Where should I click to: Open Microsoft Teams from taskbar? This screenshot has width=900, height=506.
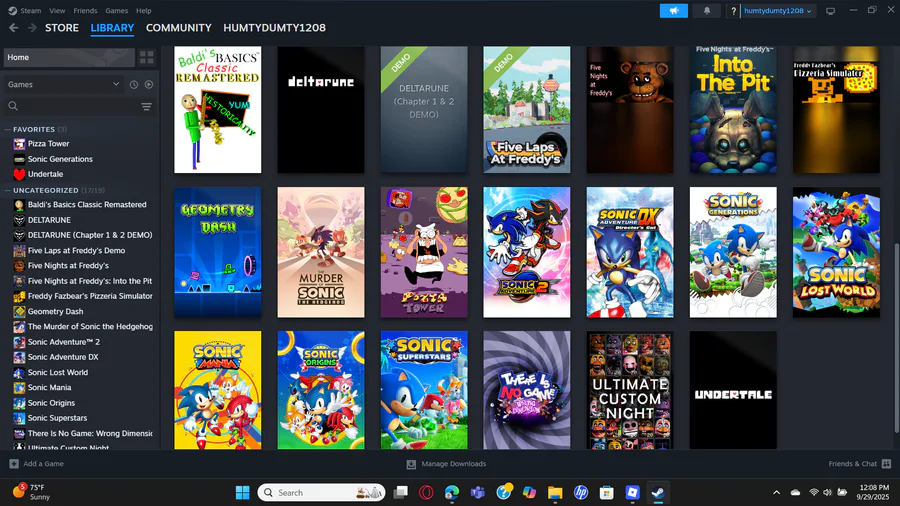coord(478,492)
